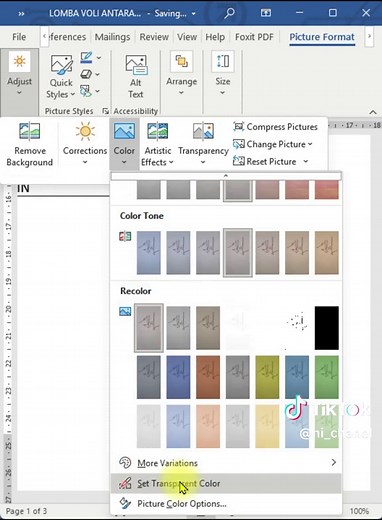The height and width of the screenshot is (520, 382).
Task: Choose Sepia recolor thumbnail
Action: (208, 328)
